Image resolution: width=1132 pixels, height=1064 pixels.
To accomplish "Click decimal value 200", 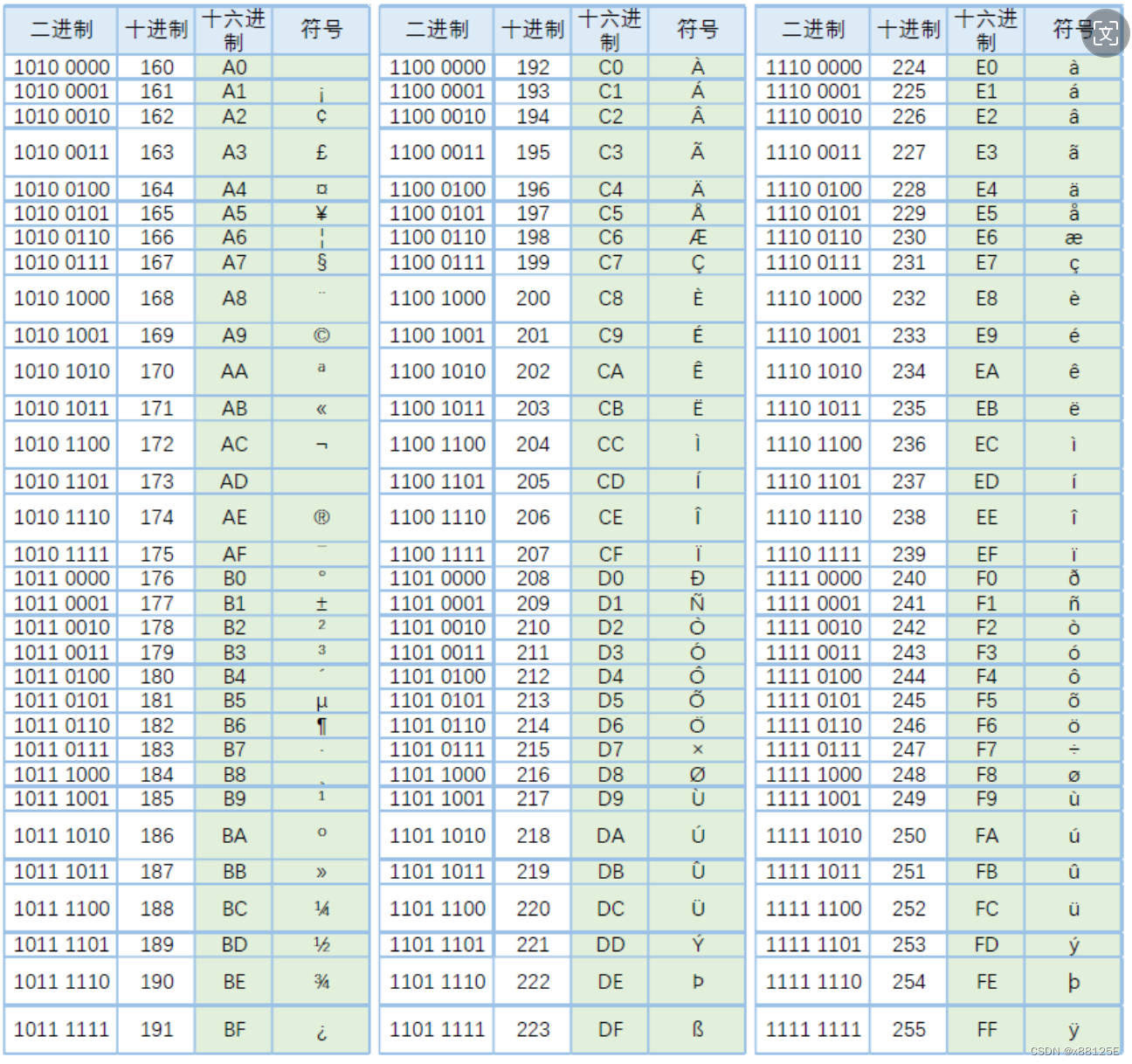I will (x=532, y=299).
